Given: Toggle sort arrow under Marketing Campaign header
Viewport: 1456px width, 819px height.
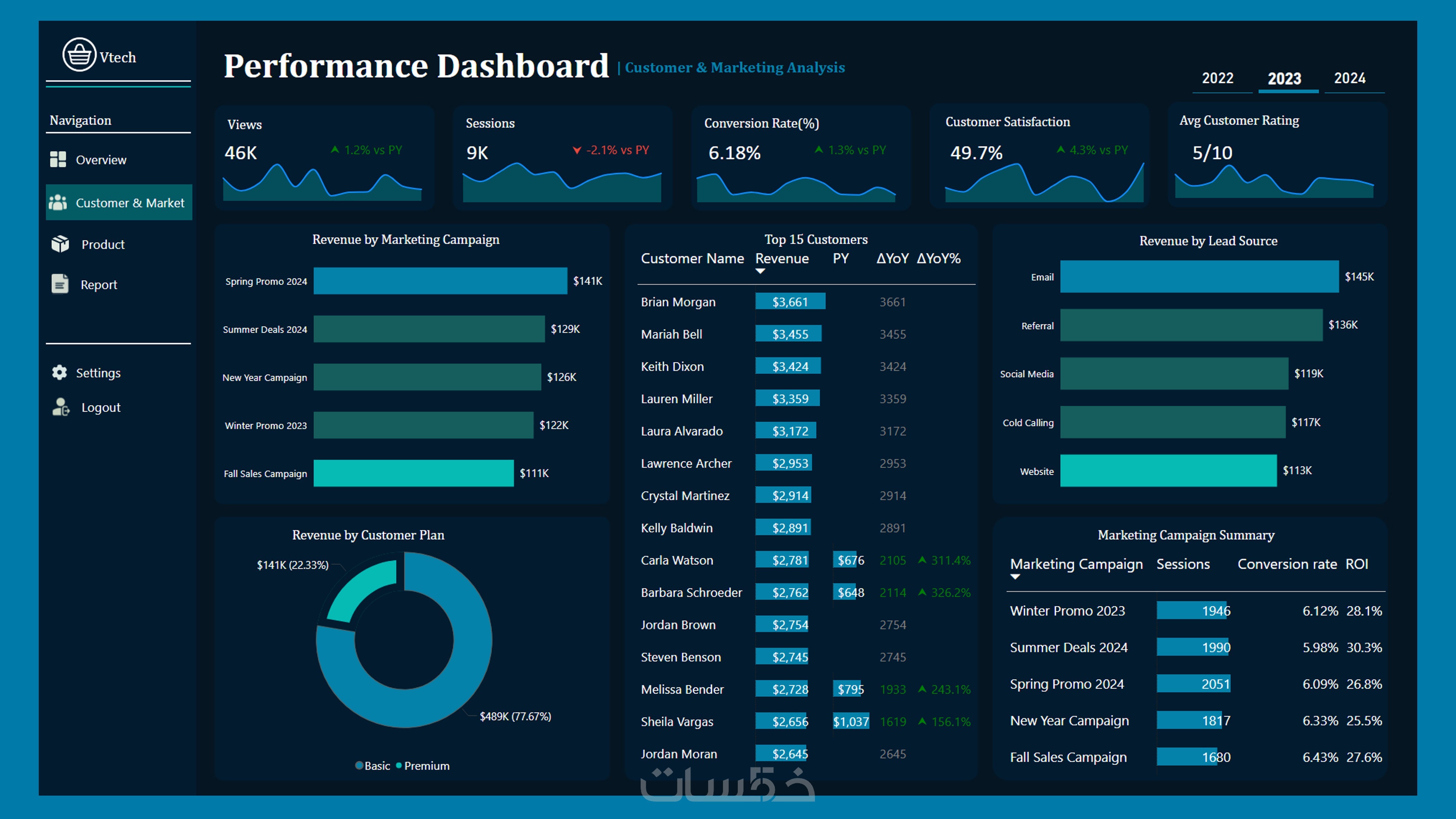Looking at the screenshot, I should click(1015, 577).
